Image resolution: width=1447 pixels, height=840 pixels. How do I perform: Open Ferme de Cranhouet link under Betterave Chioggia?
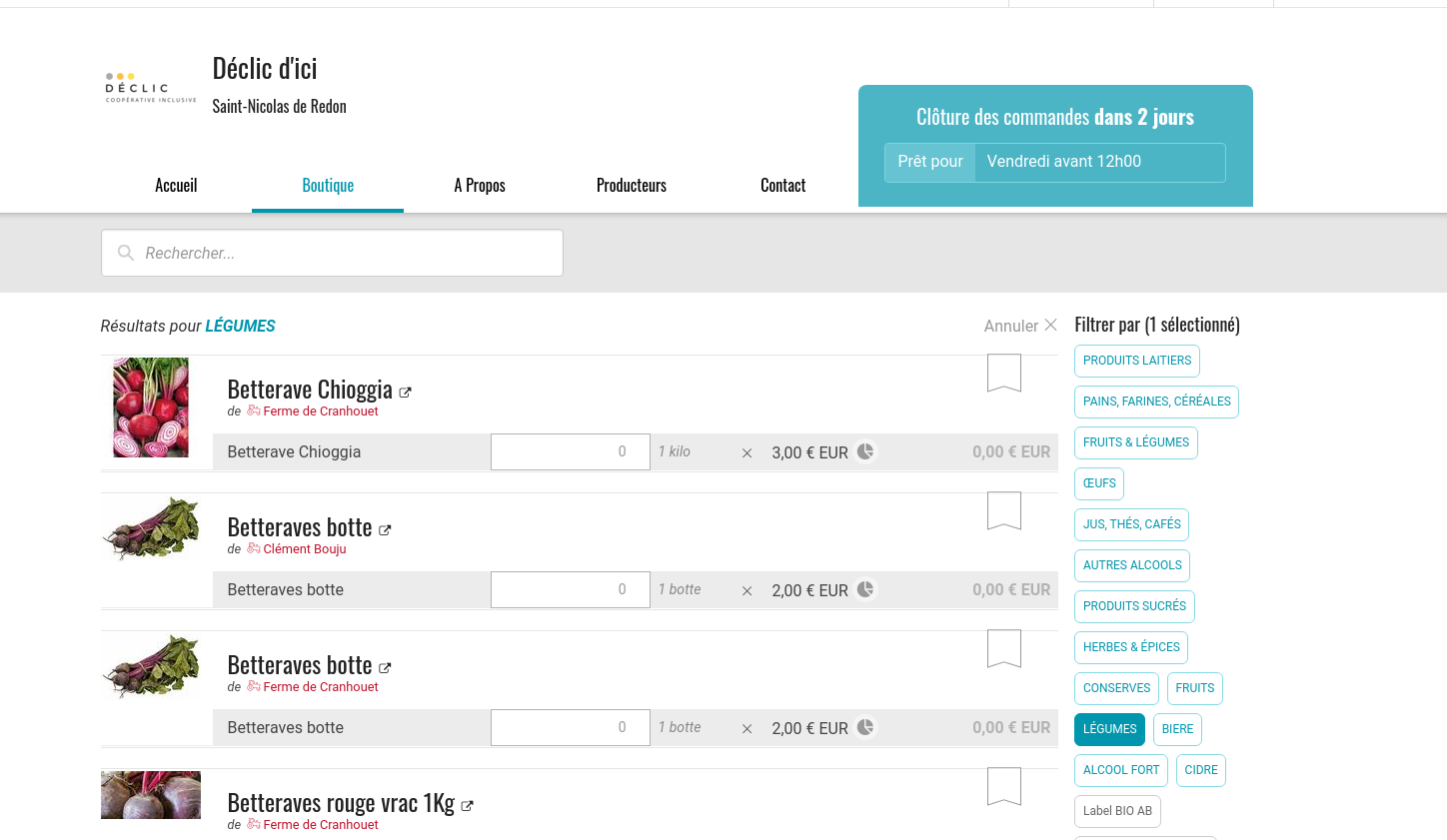(x=321, y=412)
